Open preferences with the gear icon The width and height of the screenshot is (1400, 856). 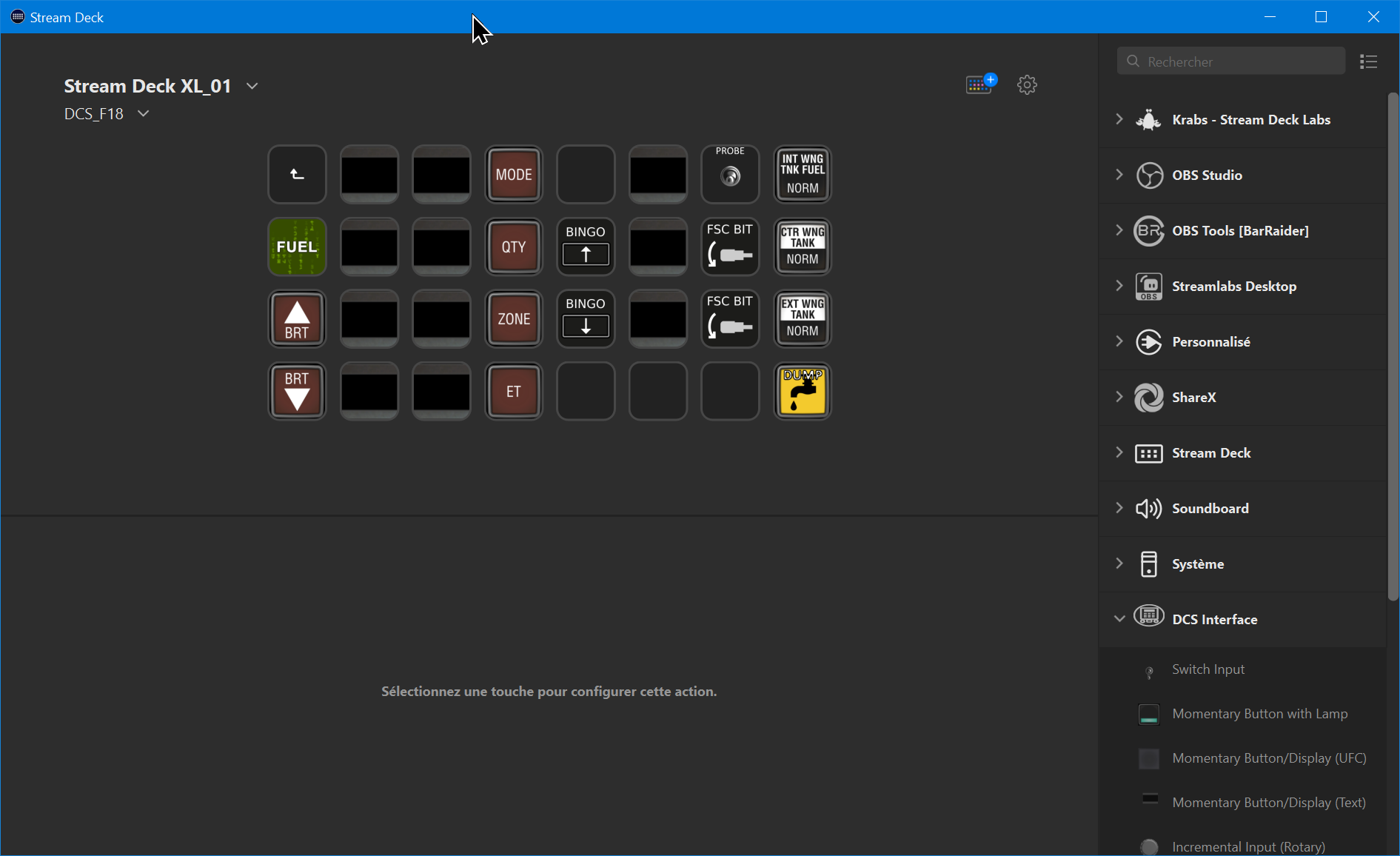pyautogui.click(x=1027, y=84)
